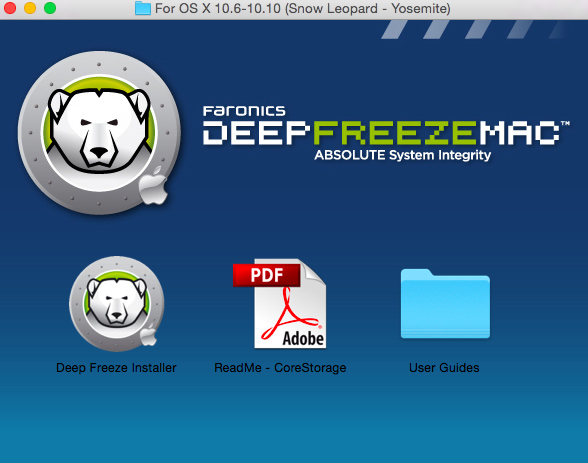Click the window title 'For OS X 10.6-10.10'
588x463 pixels.
[x=303, y=8]
